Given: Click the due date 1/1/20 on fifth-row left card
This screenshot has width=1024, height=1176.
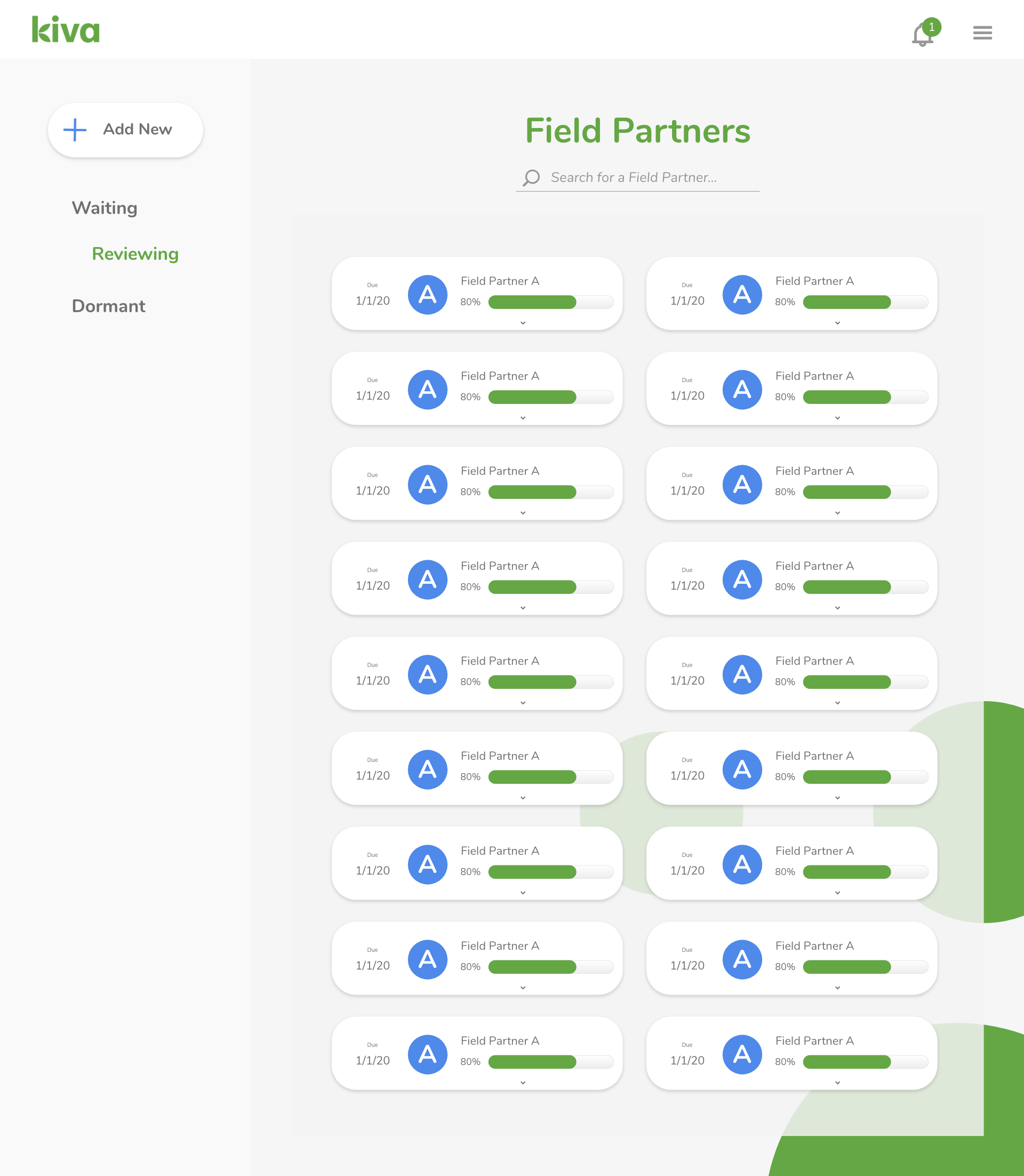Looking at the screenshot, I should [x=373, y=680].
